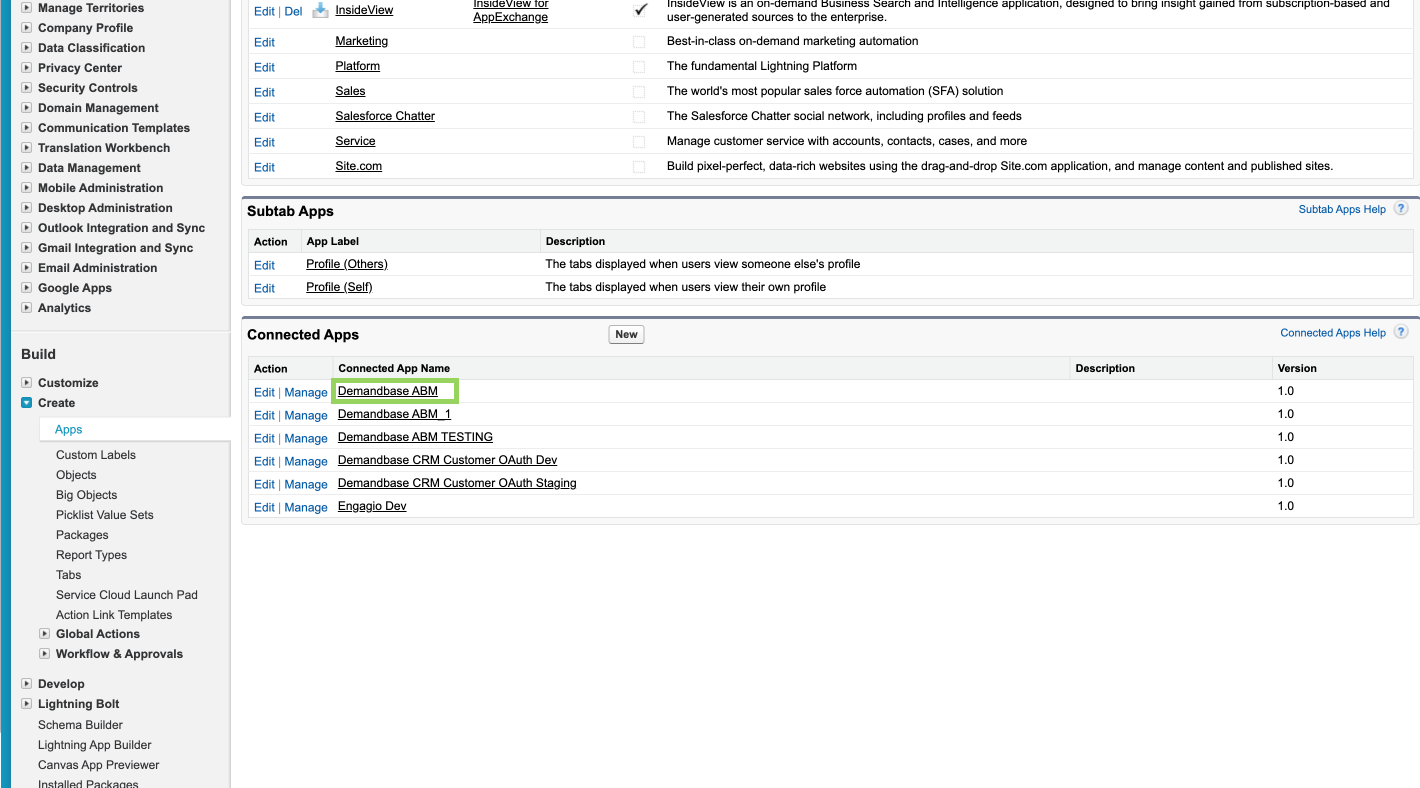
Task: Click the Connected Apps Help question mark icon
Action: click(1401, 333)
